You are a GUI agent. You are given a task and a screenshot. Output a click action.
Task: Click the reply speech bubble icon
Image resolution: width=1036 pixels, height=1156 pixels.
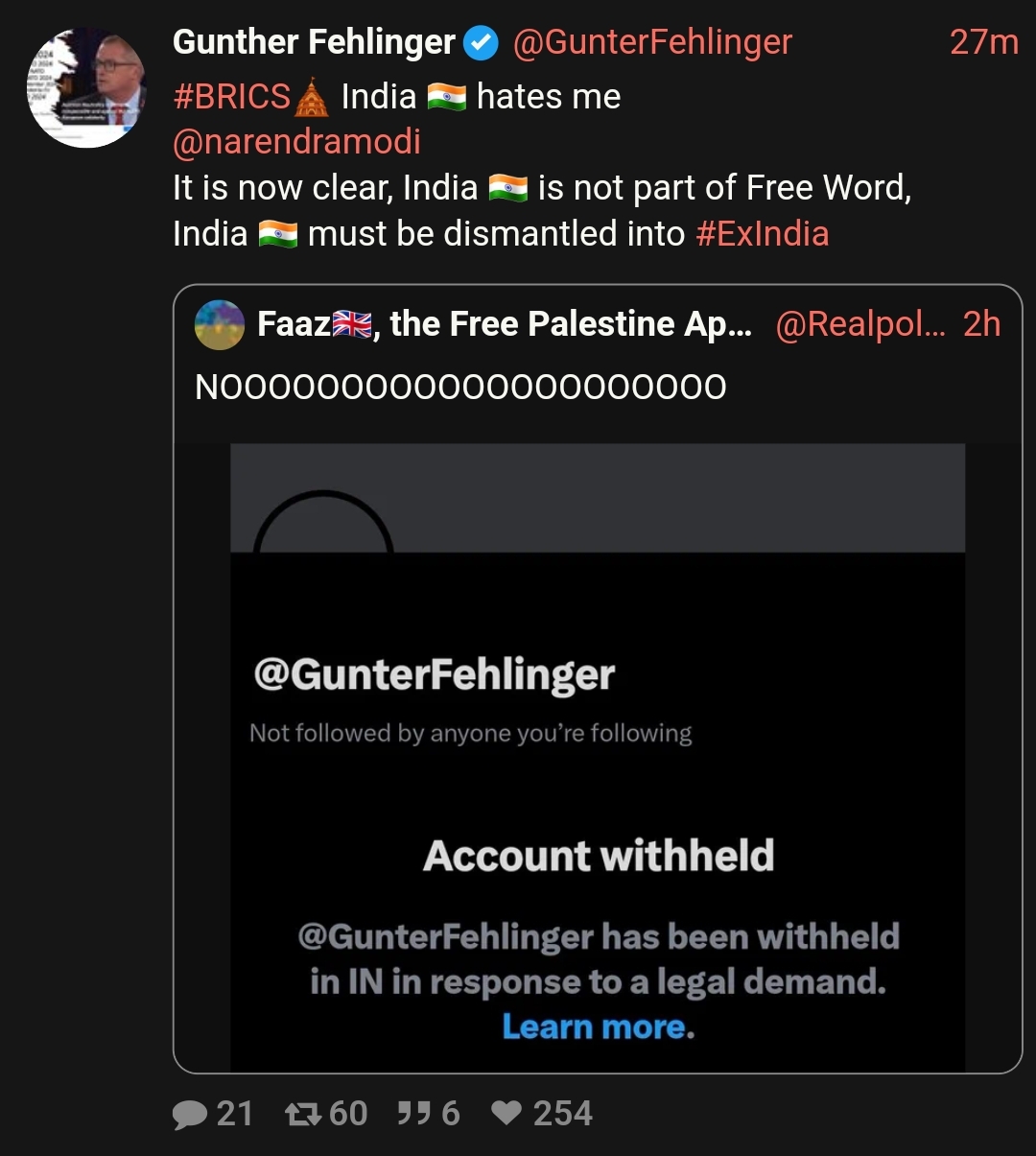[x=191, y=1114]
